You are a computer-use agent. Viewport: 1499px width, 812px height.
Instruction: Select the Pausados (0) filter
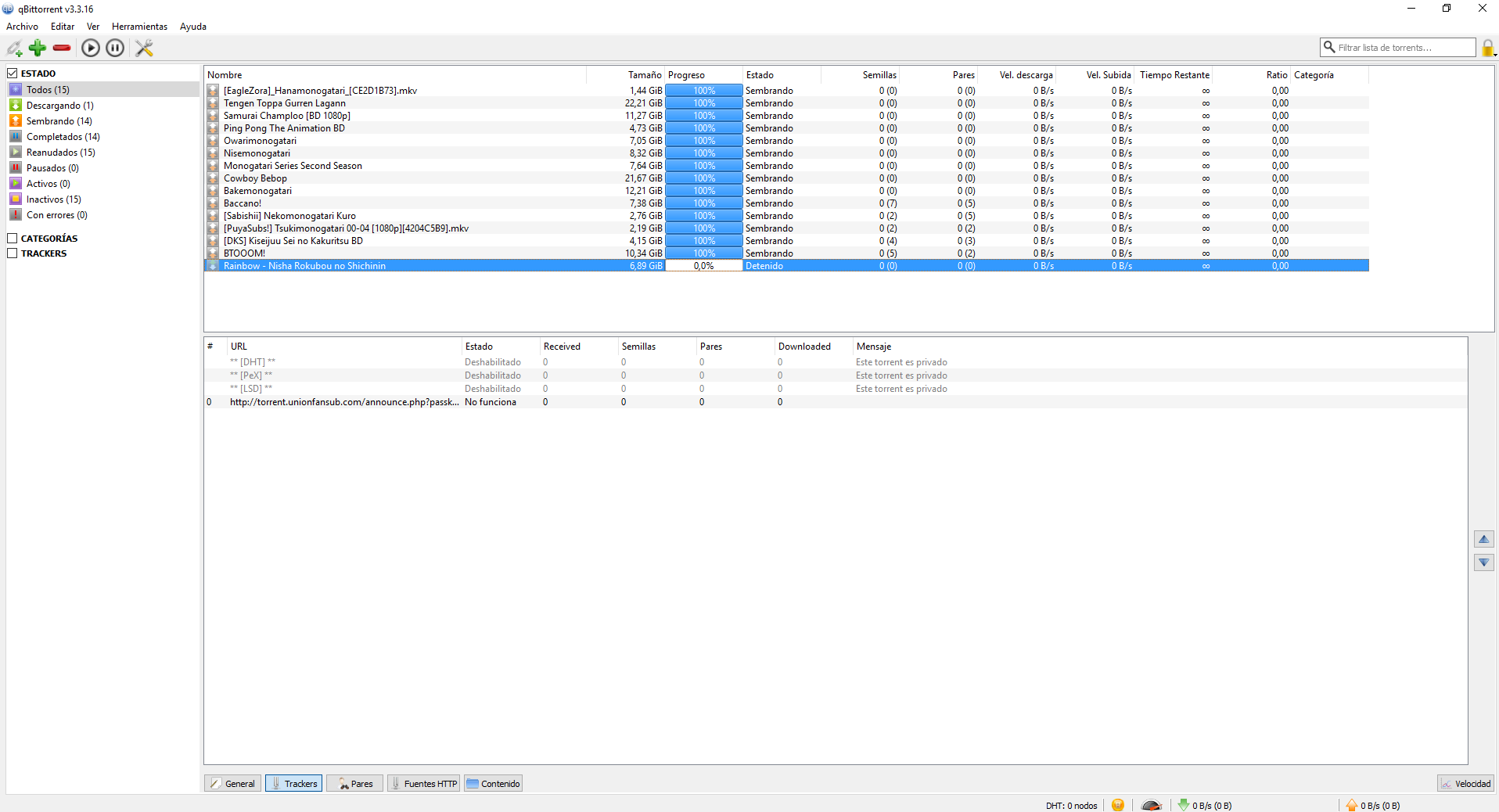click(x=102, y=168)
